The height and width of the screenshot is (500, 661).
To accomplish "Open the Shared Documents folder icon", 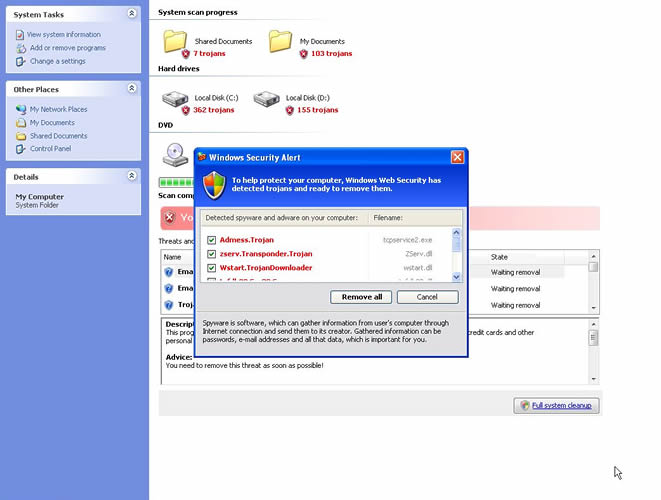I will pos(176,42).
